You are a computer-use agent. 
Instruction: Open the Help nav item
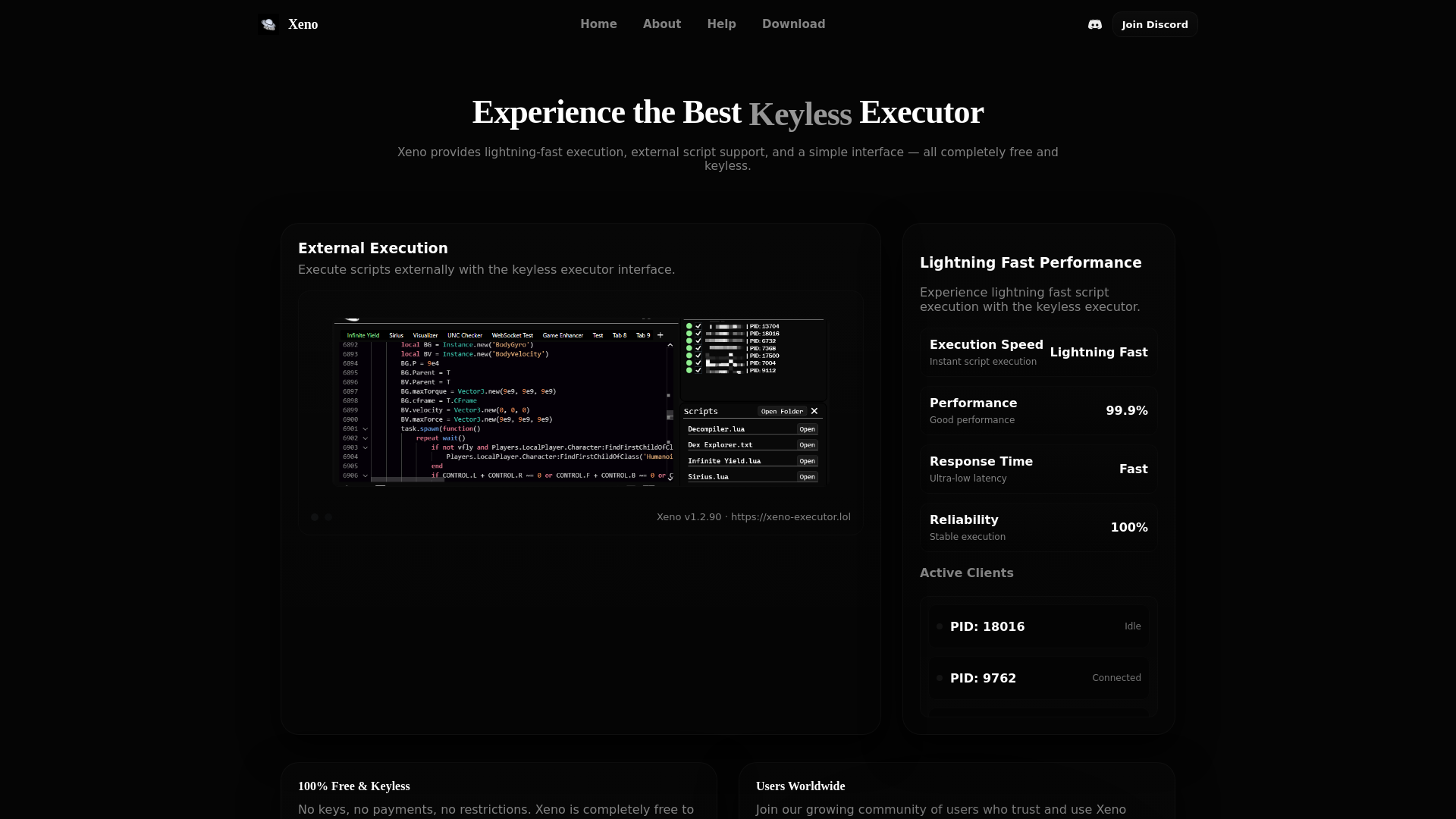721,24
